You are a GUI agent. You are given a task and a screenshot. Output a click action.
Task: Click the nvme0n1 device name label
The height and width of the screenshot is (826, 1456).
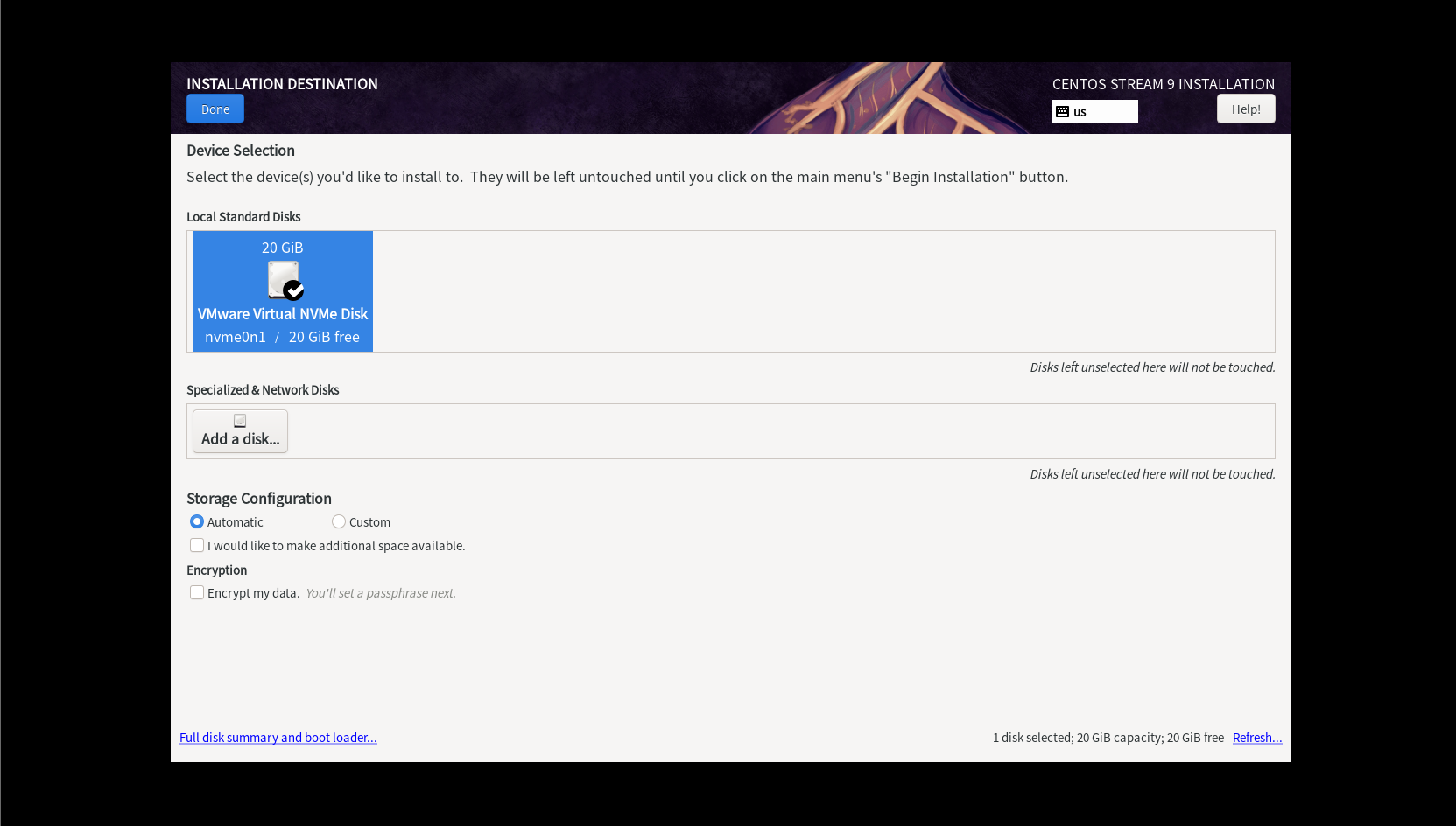tap(236, 337)
